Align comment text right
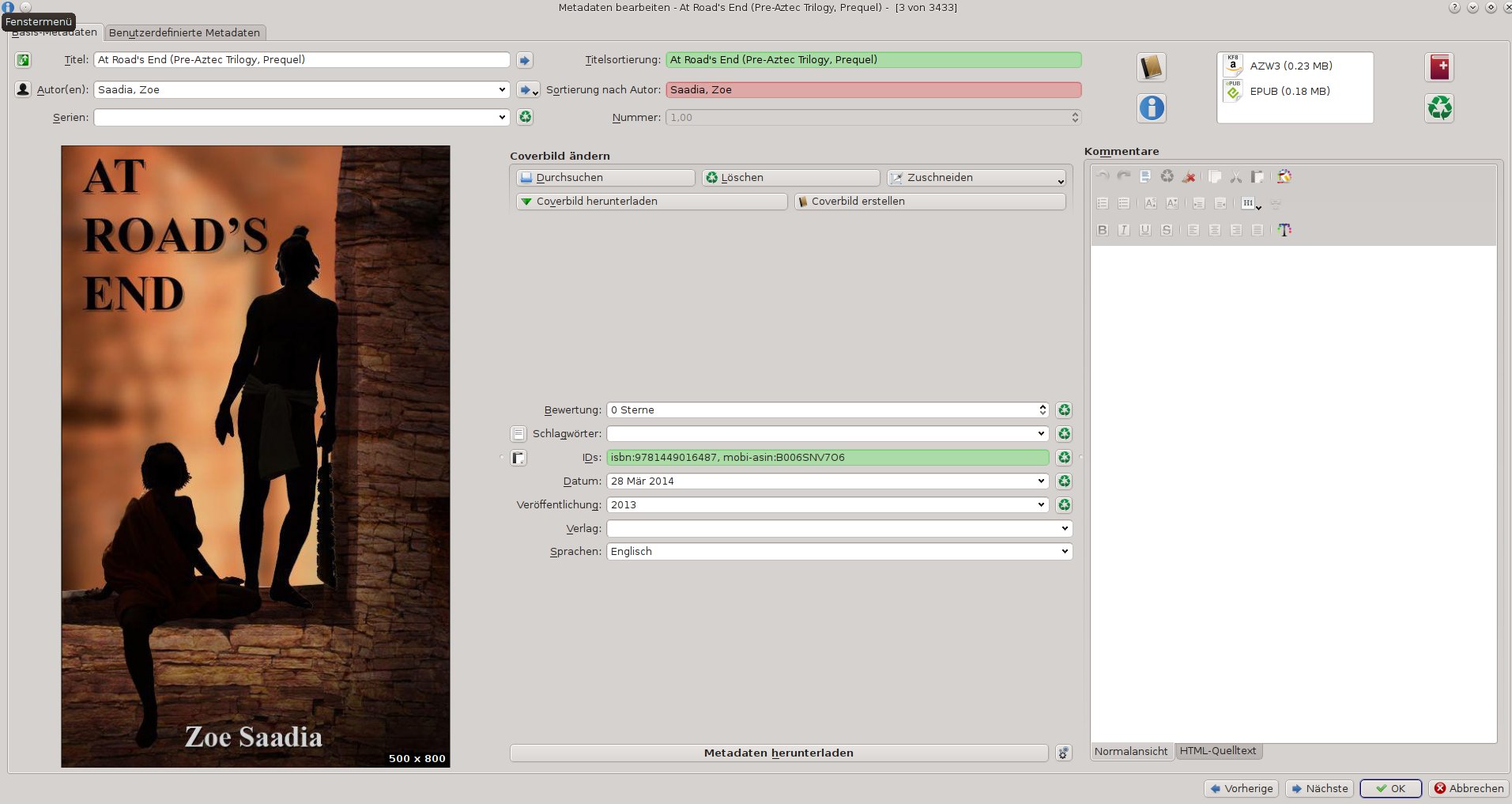1512x804 pixels. pyautogui.click(x=1236, y=230)
